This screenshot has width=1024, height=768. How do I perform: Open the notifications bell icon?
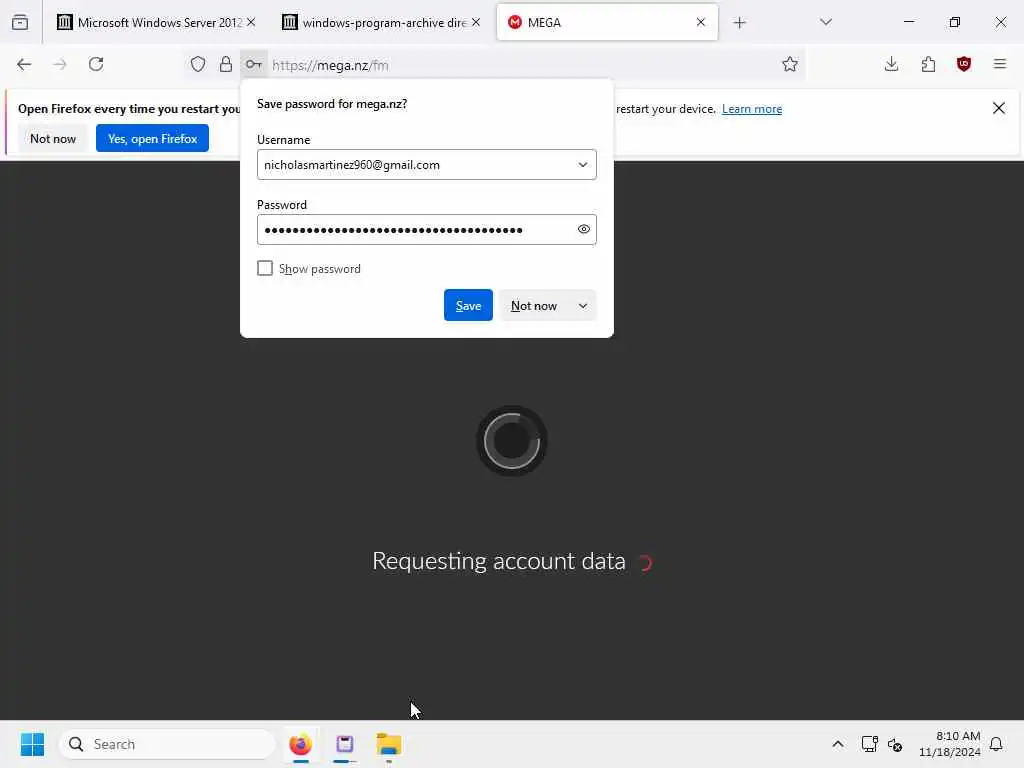coord(996,744)
